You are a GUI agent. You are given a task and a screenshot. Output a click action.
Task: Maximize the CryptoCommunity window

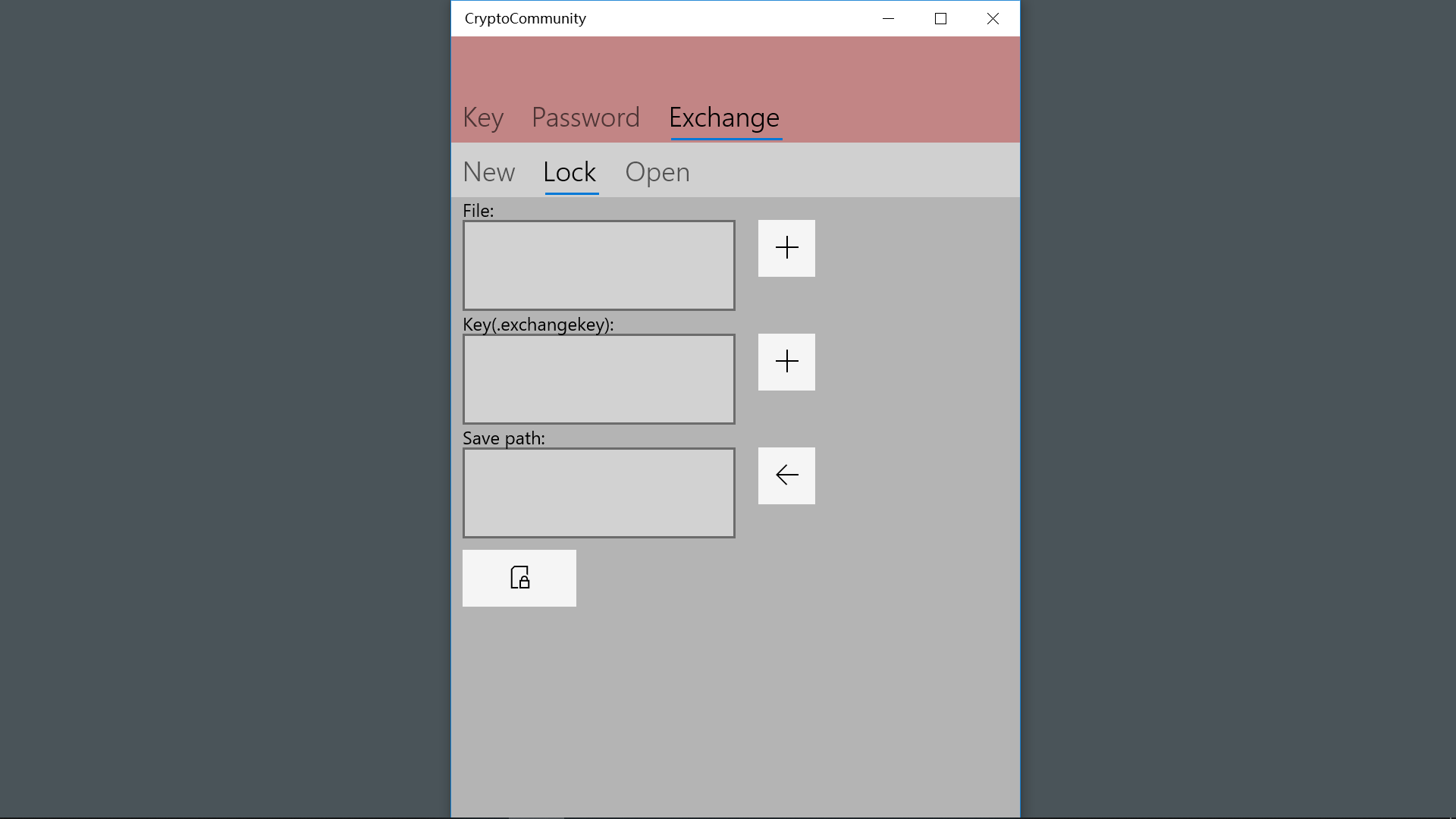pyautogui.click(x=940, y=18)
